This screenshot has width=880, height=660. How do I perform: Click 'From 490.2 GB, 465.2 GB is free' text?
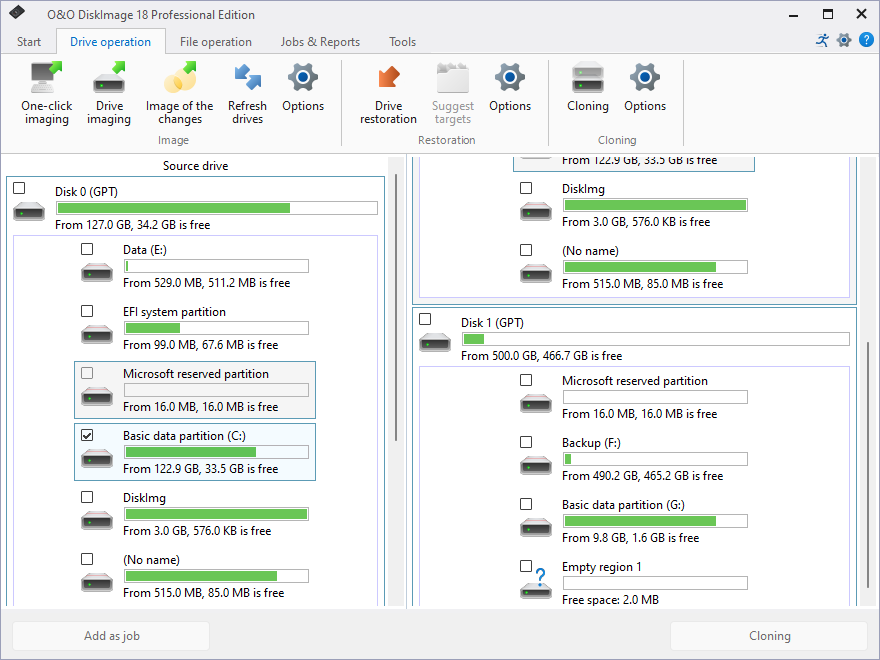[x=642, y=475]
